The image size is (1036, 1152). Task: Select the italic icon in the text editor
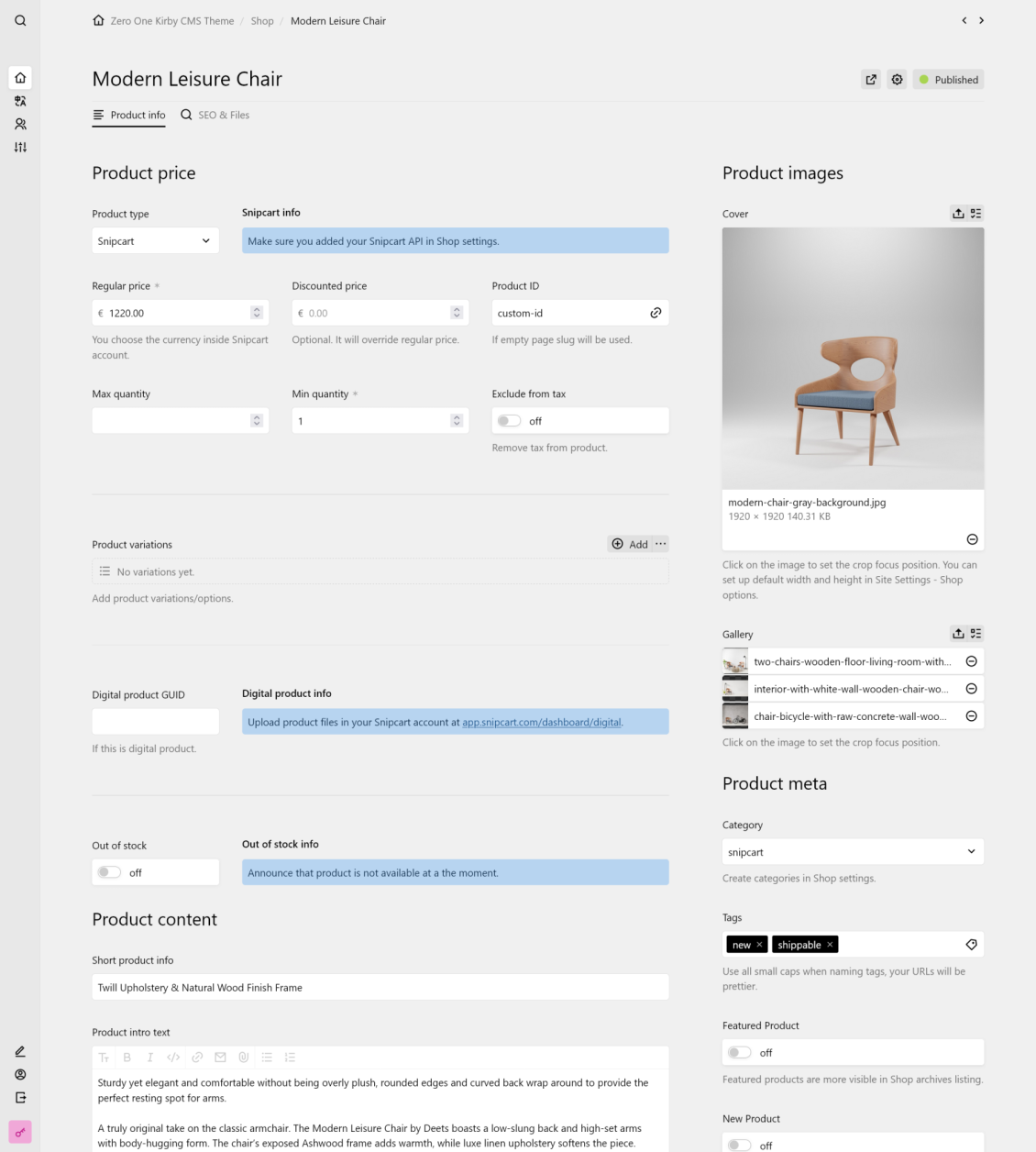(150, 1057)
